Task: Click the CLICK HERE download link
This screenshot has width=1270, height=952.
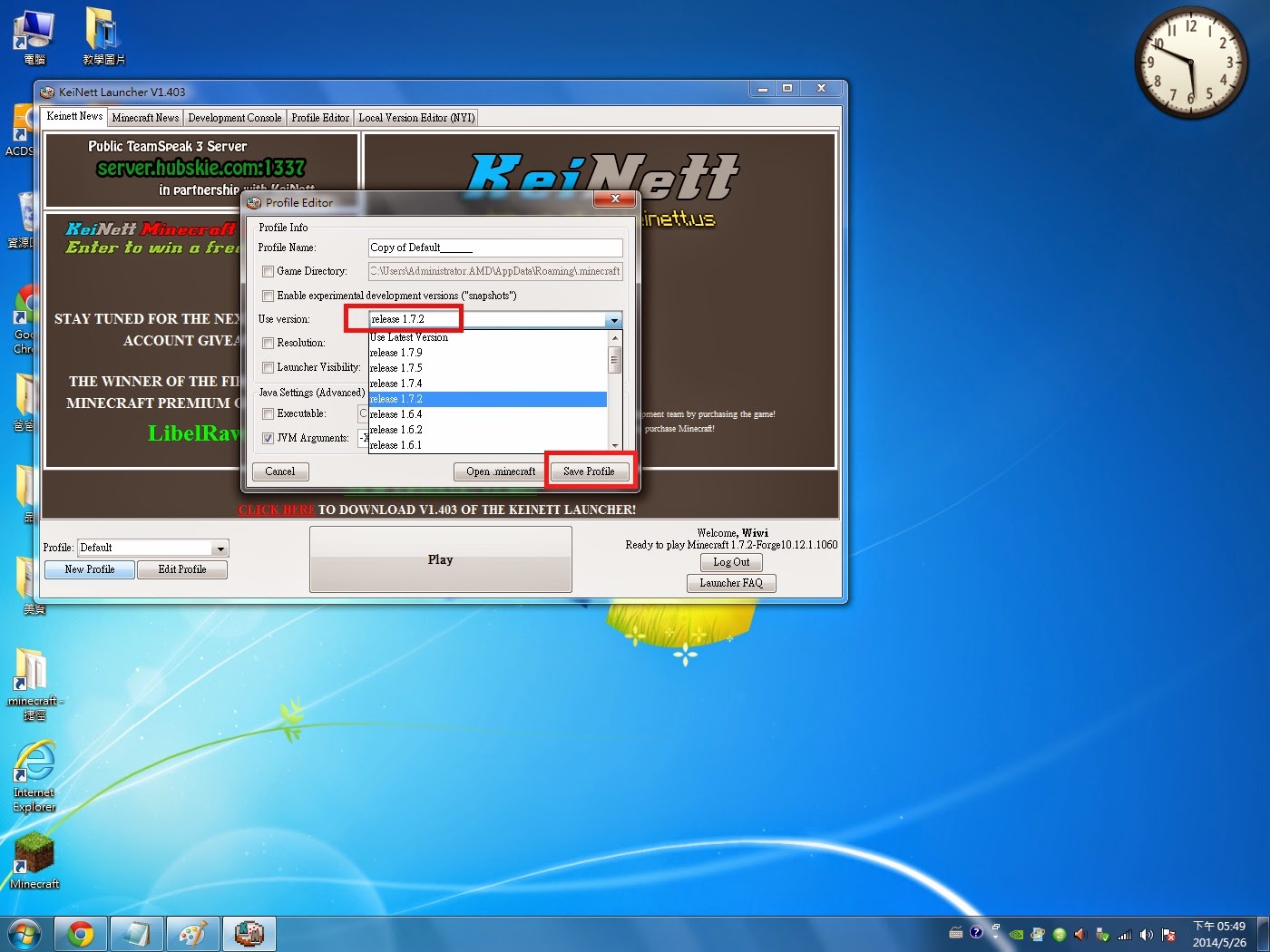Action: pos(276,510)
